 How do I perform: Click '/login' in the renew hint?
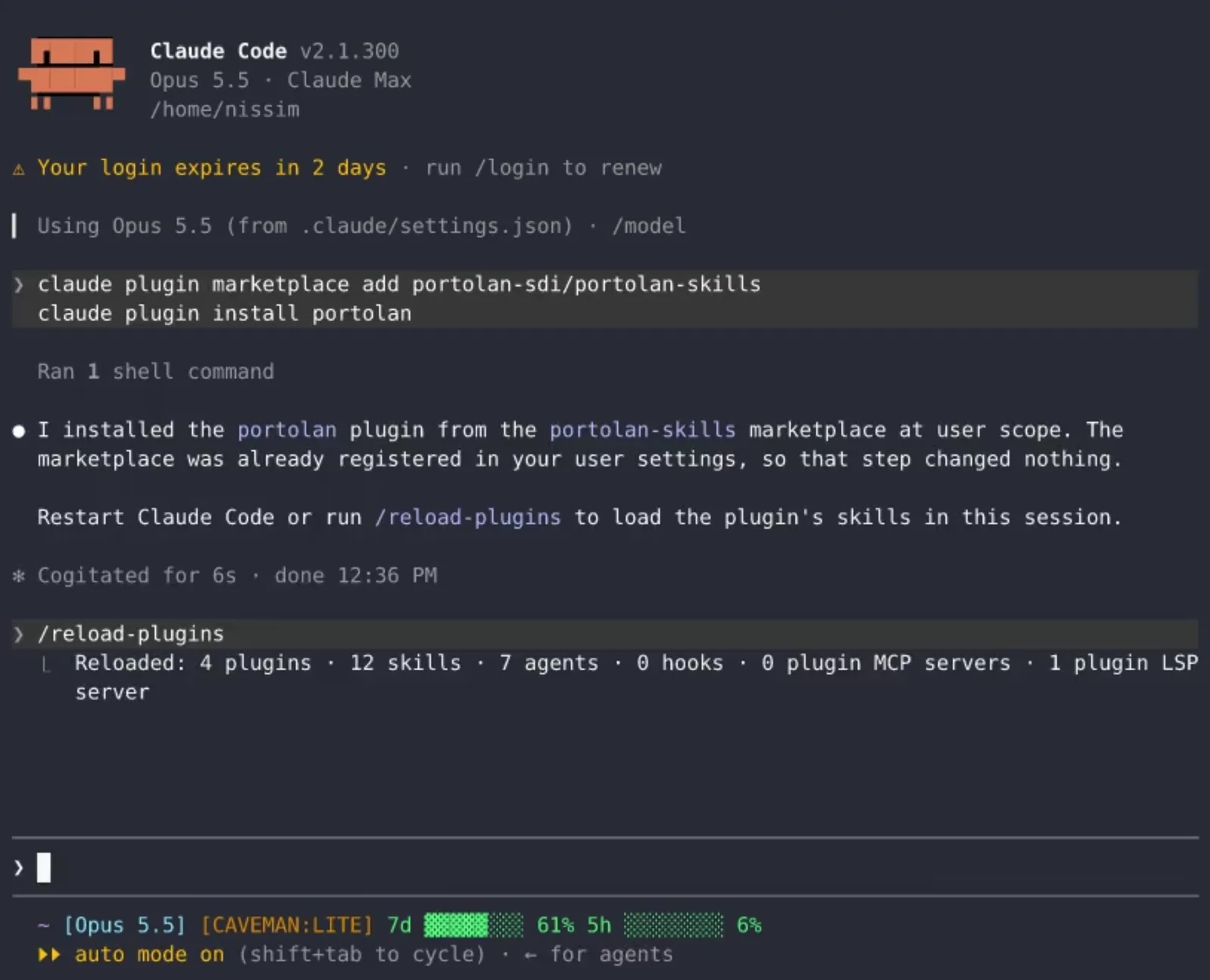point(512,168)
